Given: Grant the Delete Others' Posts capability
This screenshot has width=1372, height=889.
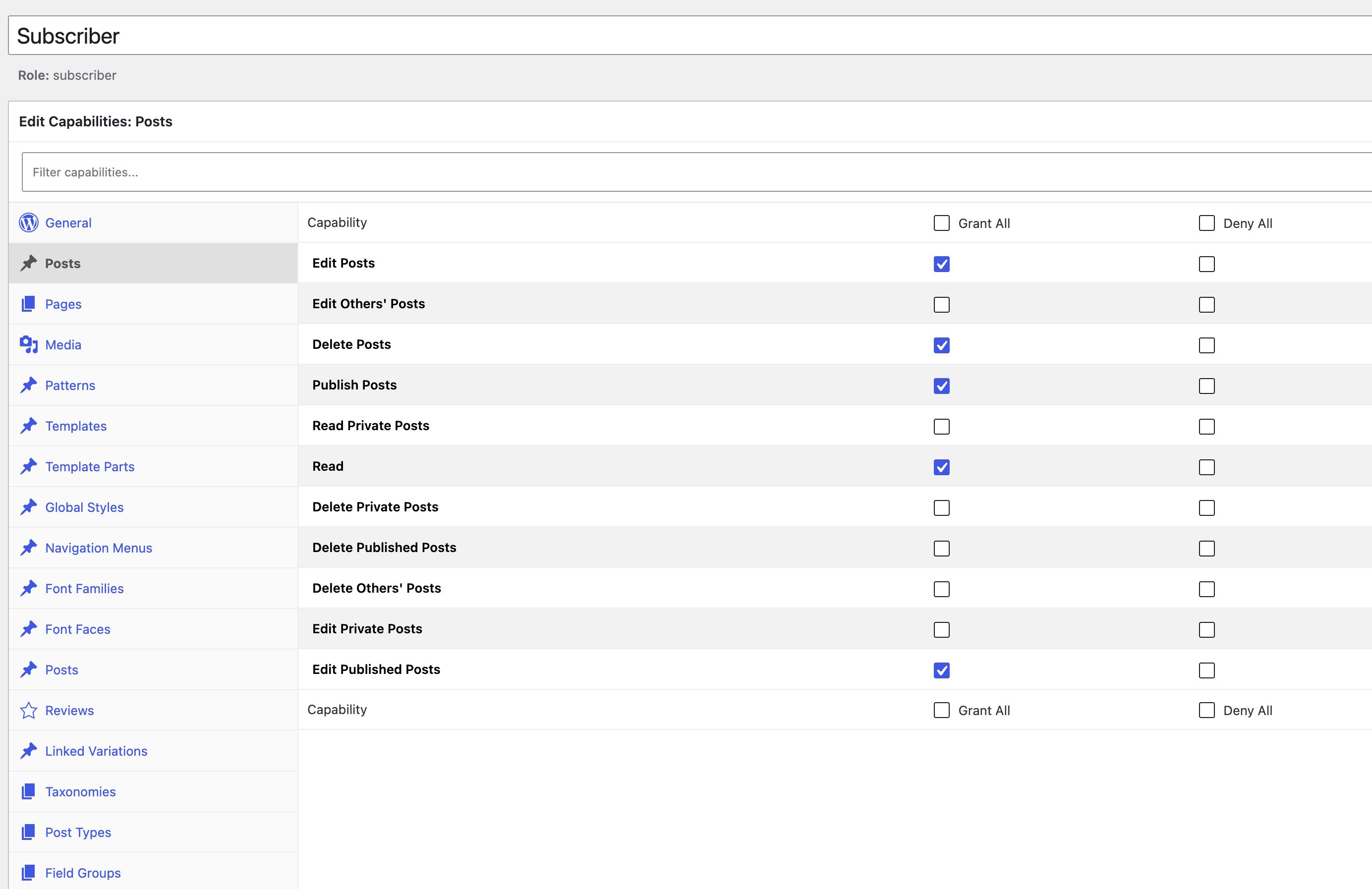Looking at the screenshot, I should point(941,589).
